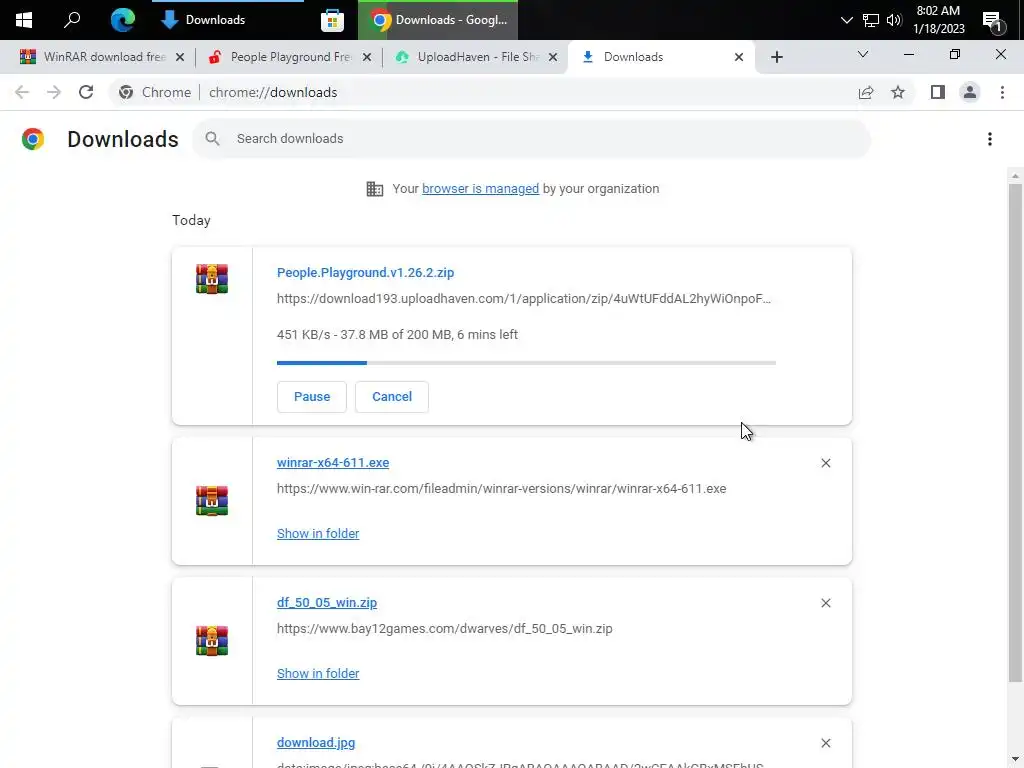The height and width of the screenshot is (768, 1024).
Task: Share this page icon
Action: pyautogui.click(x=866, y=92)
